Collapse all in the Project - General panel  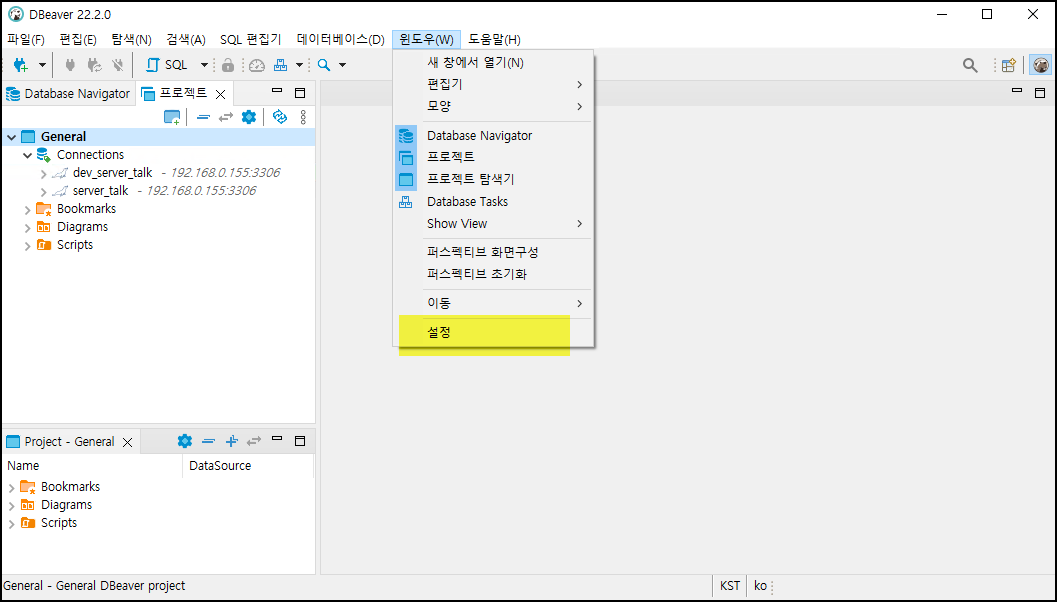[x=208, y=441]
